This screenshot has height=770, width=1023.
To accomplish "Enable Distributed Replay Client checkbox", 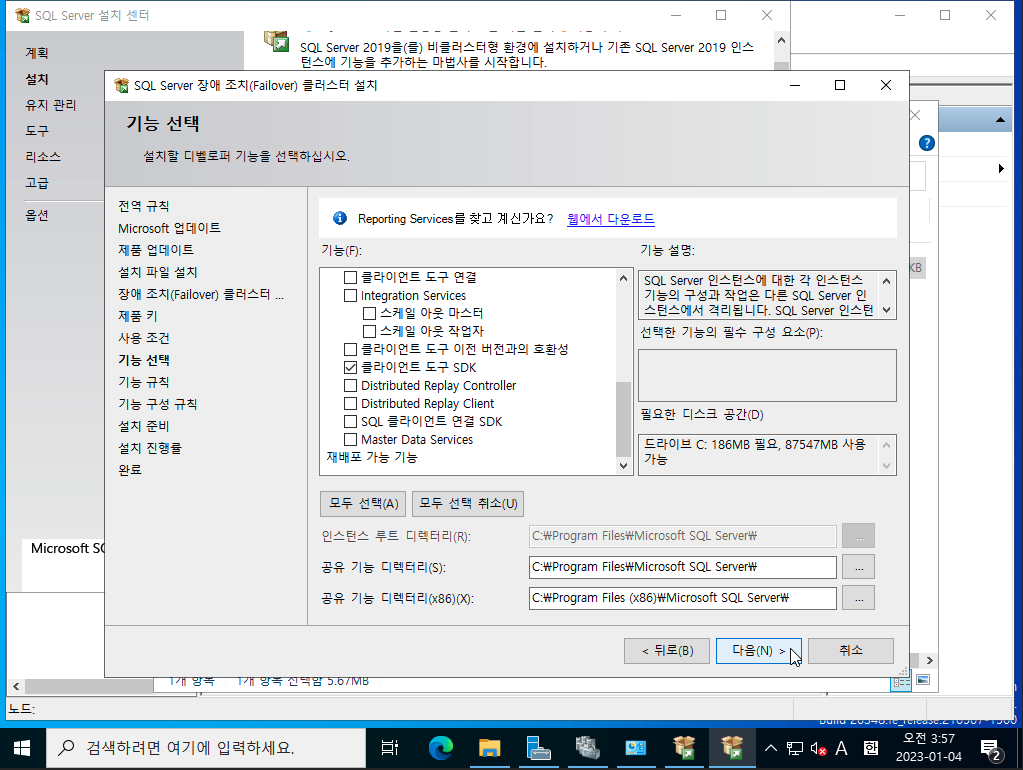I will pos(350,403).
